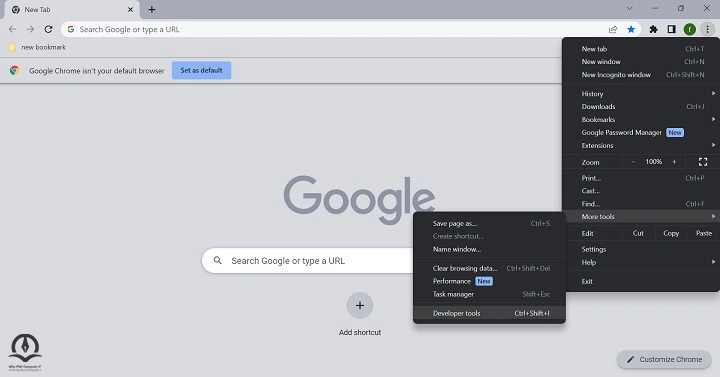
Task: Click the Set as default button
Action: point(202,70)
